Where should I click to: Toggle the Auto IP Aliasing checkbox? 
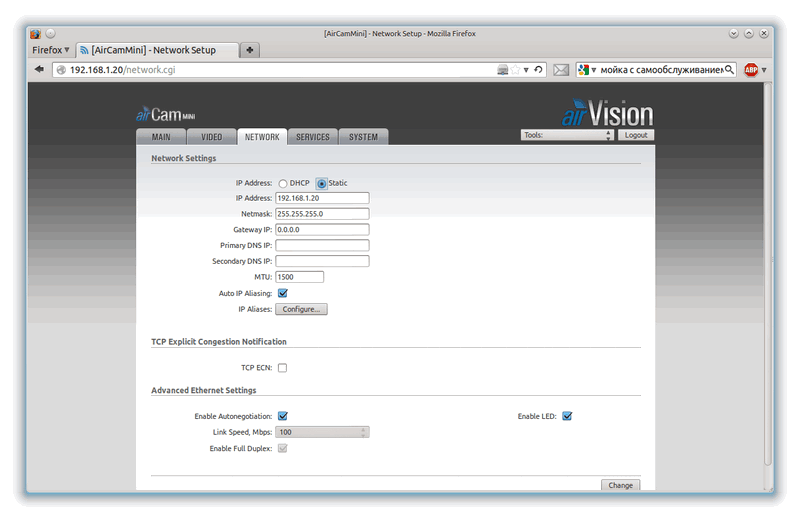pos(283,293)
